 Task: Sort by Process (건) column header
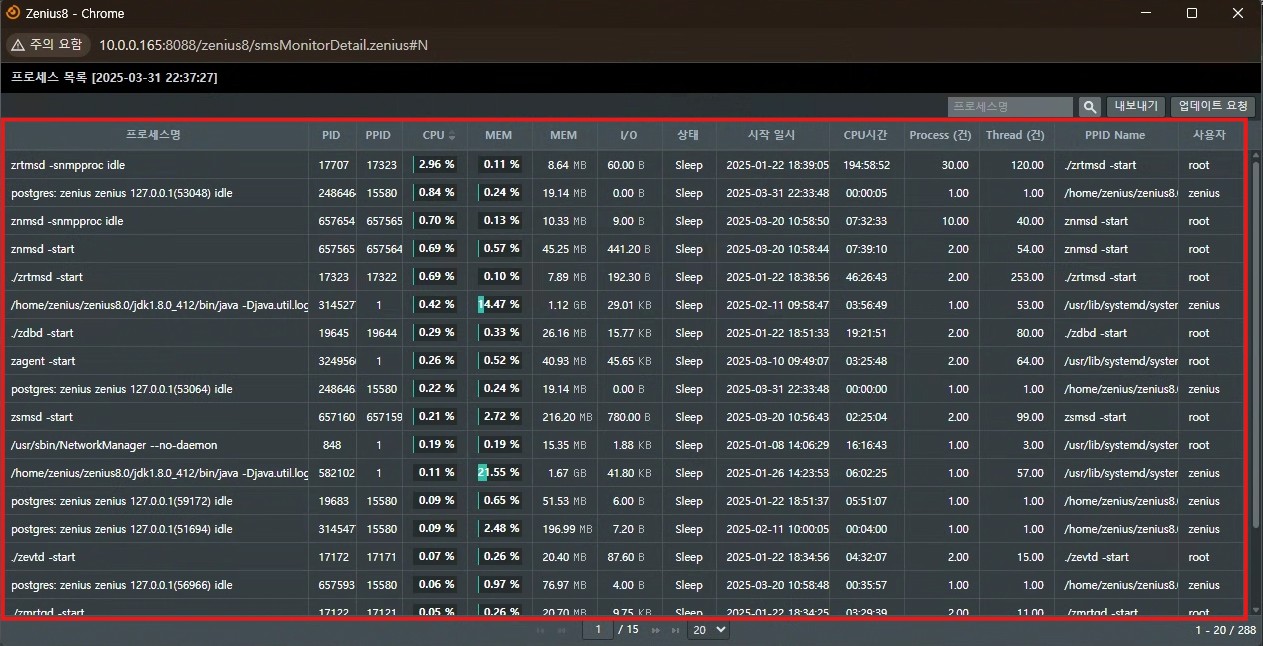click(940, 135)
